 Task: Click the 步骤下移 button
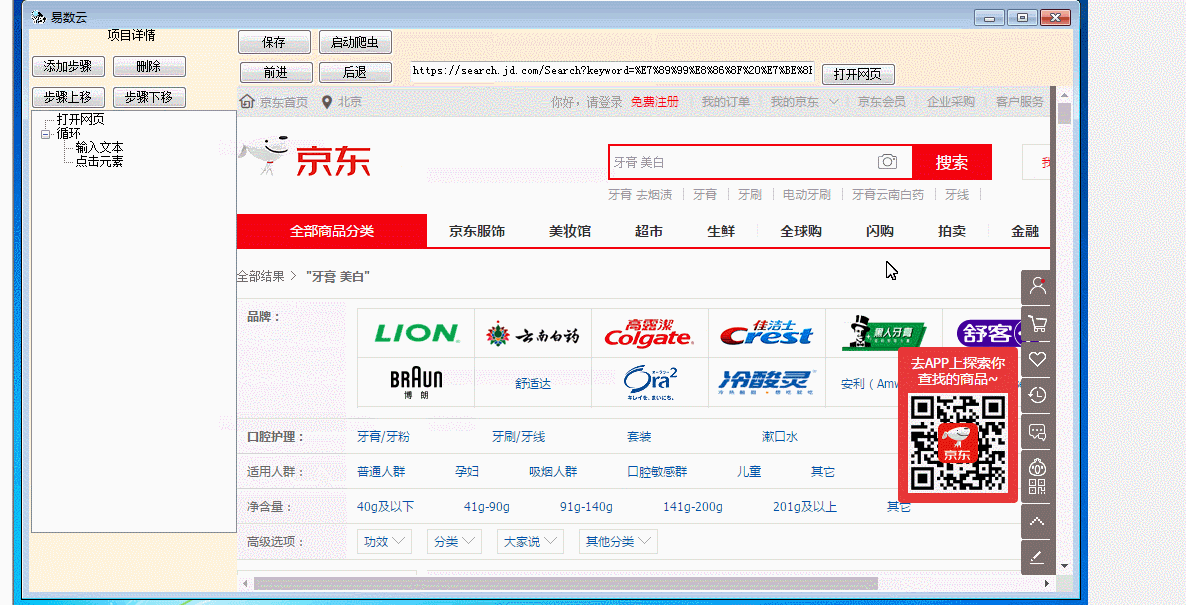[149, 98]
